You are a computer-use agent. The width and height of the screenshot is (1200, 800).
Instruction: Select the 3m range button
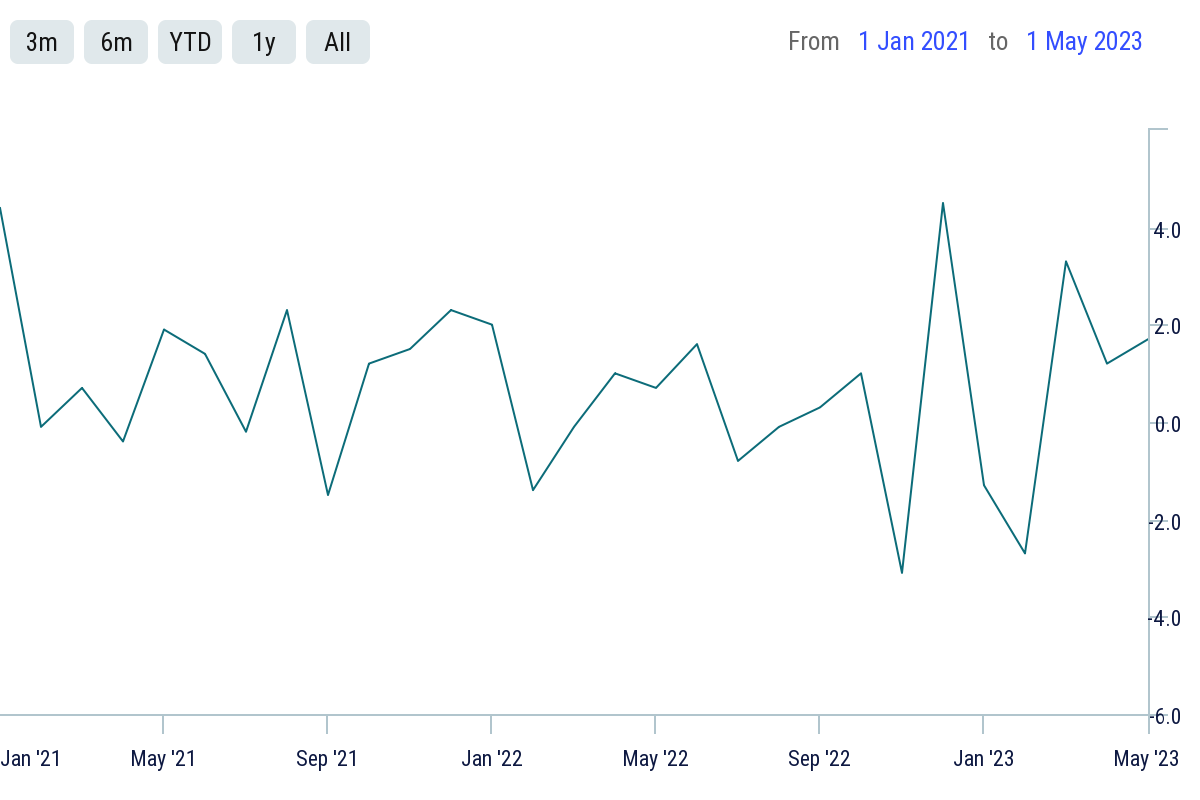(42, 42)
